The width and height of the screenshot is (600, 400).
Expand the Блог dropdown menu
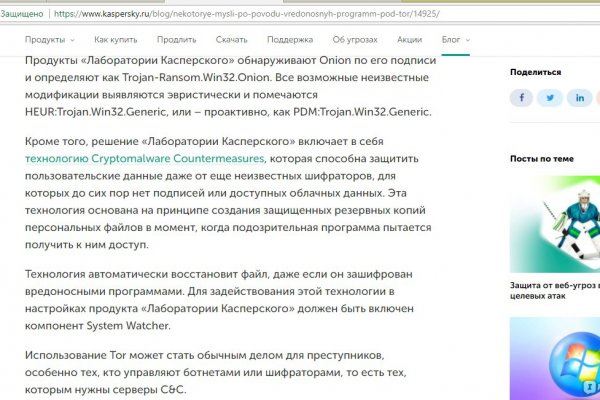point(455,40)
